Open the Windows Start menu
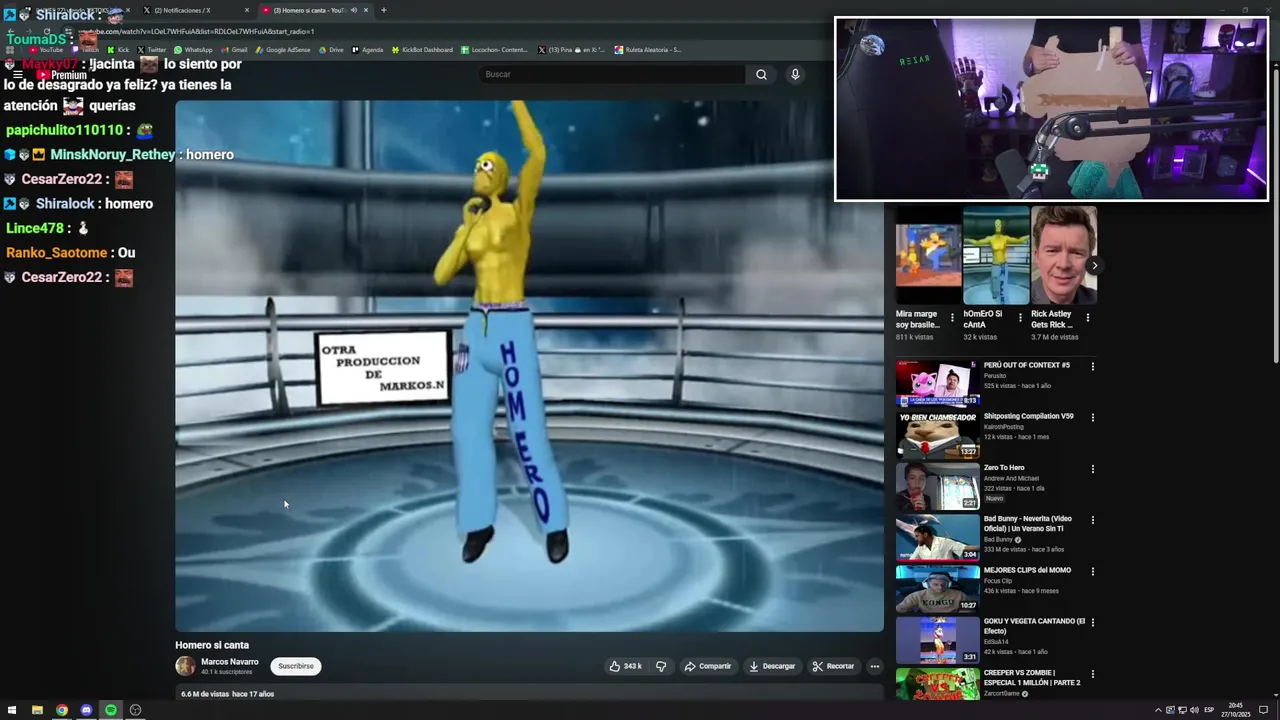 coord(12,710)
